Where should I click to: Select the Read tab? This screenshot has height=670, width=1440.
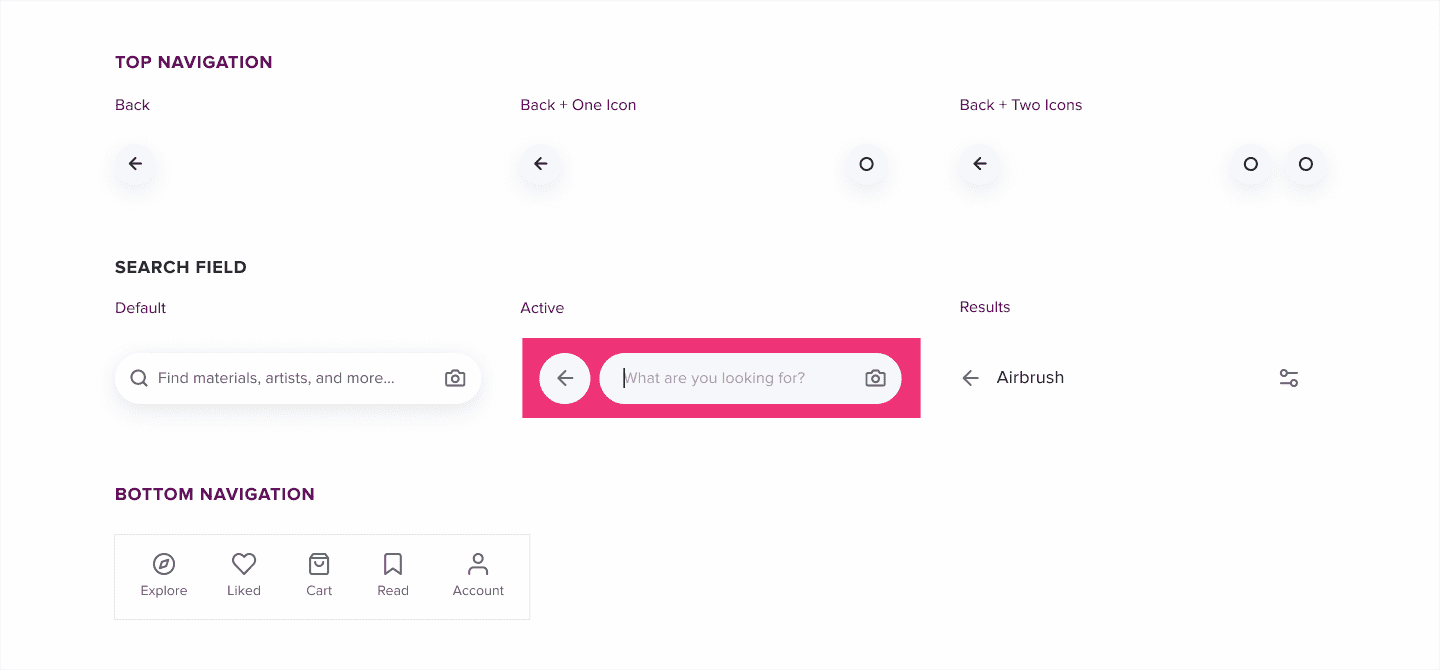(393, 575)
